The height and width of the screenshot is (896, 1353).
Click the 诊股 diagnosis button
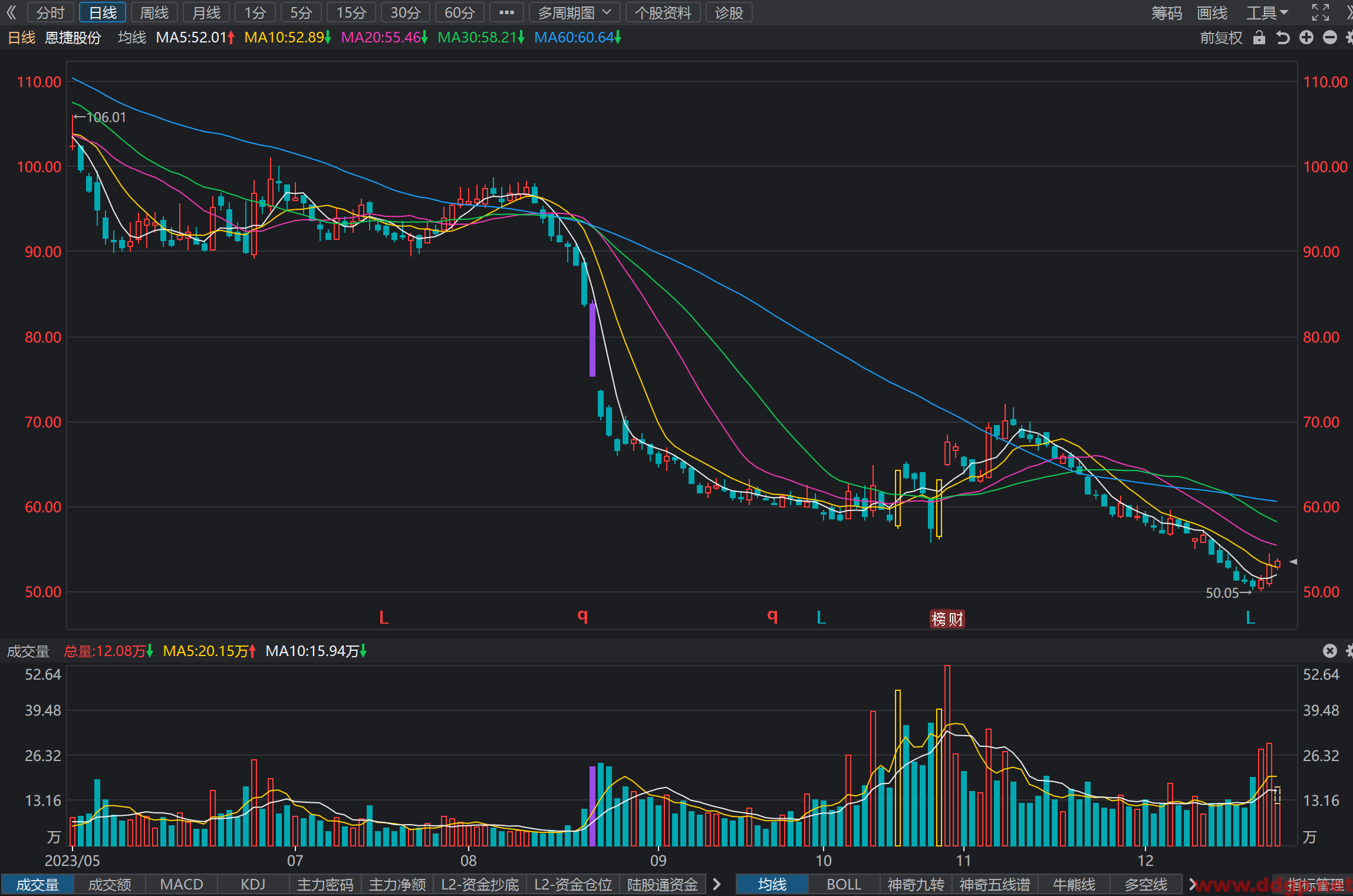click(x=729, y=12)
